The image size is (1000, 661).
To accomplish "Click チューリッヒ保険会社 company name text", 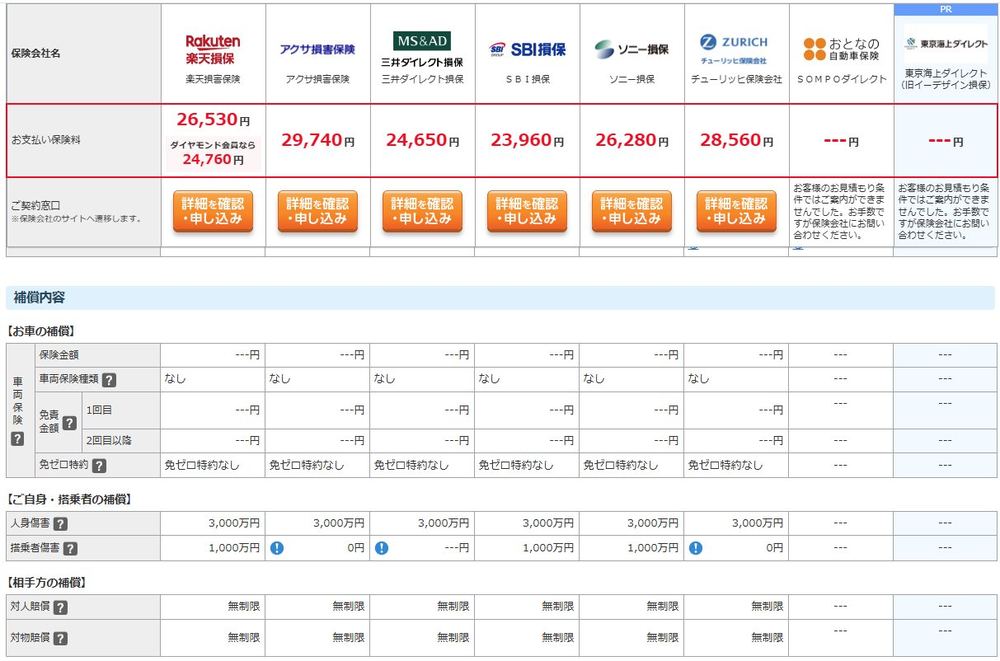I will pos(736,80).
